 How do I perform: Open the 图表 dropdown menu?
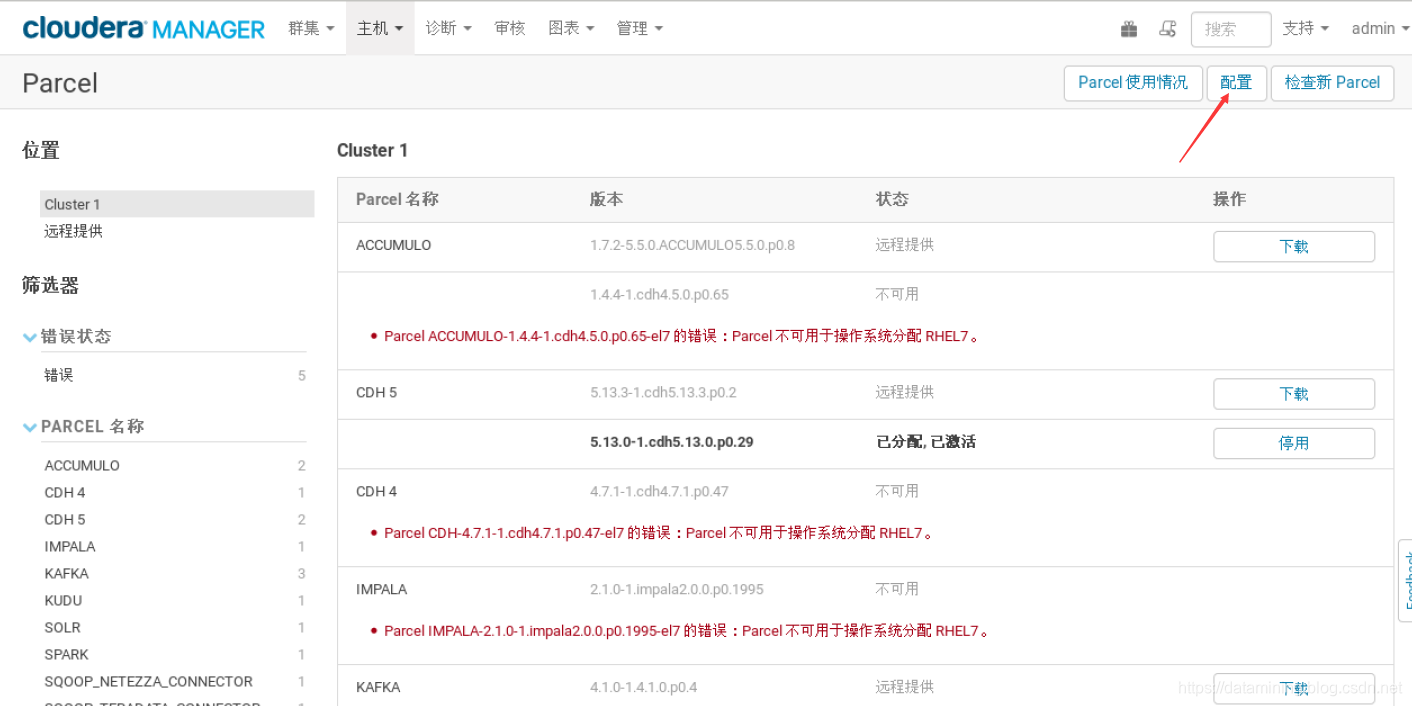click(571, 28)
